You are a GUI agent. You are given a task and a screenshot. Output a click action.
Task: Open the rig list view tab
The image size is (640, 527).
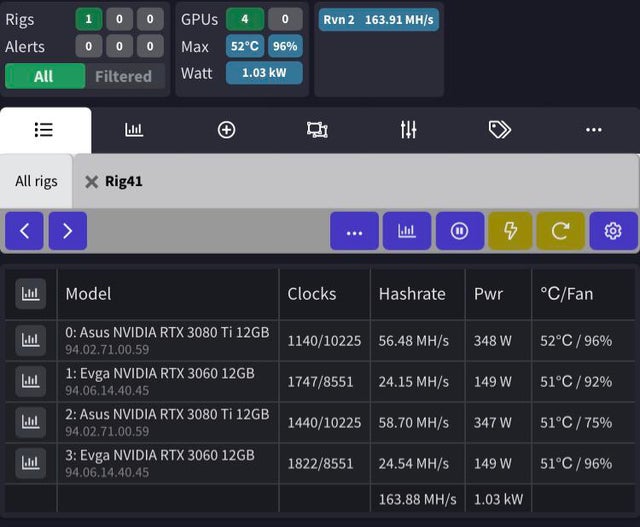[x=45, y=130]
